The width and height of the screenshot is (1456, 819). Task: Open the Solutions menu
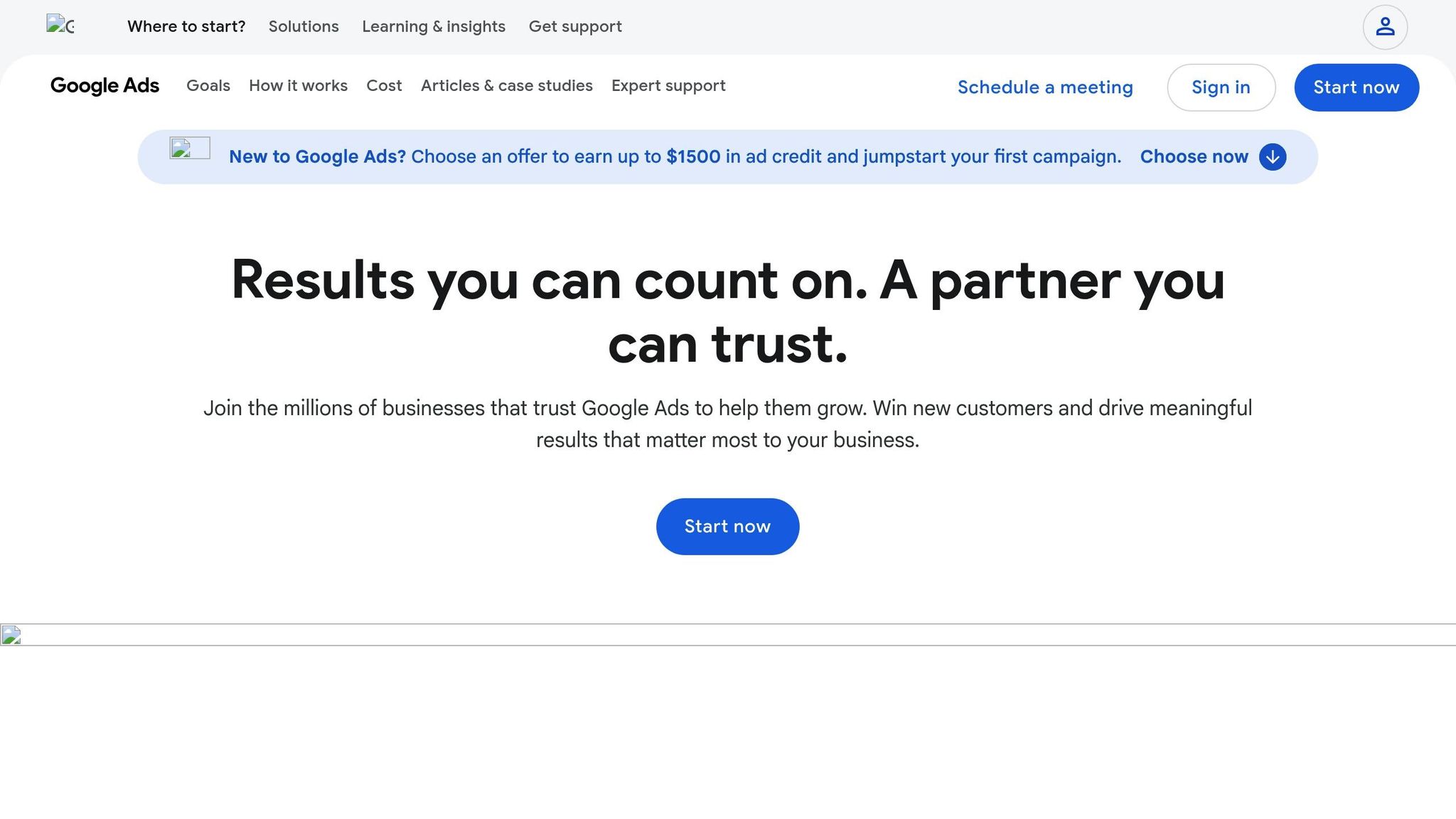pos(303,26)
